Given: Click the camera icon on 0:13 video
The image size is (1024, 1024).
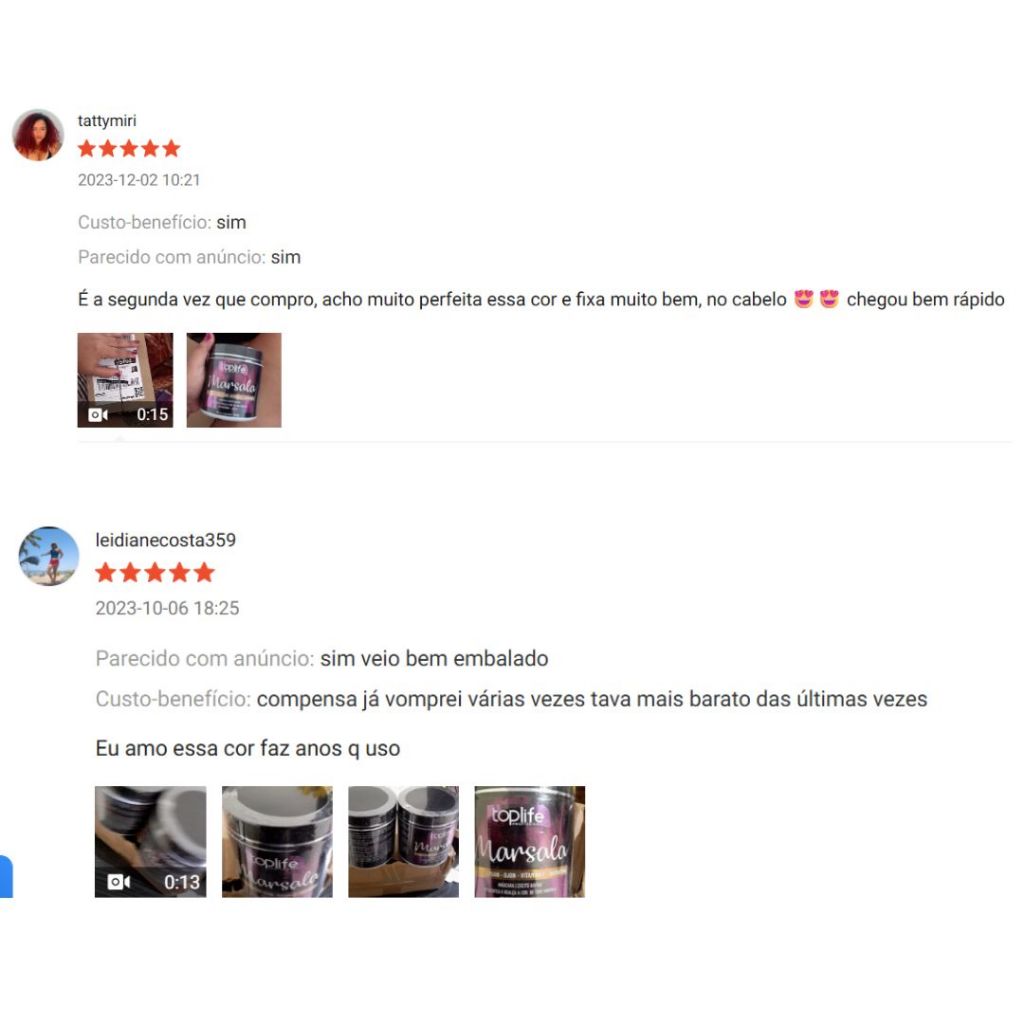Looking at the screenshot, I should tap(118, 882).
